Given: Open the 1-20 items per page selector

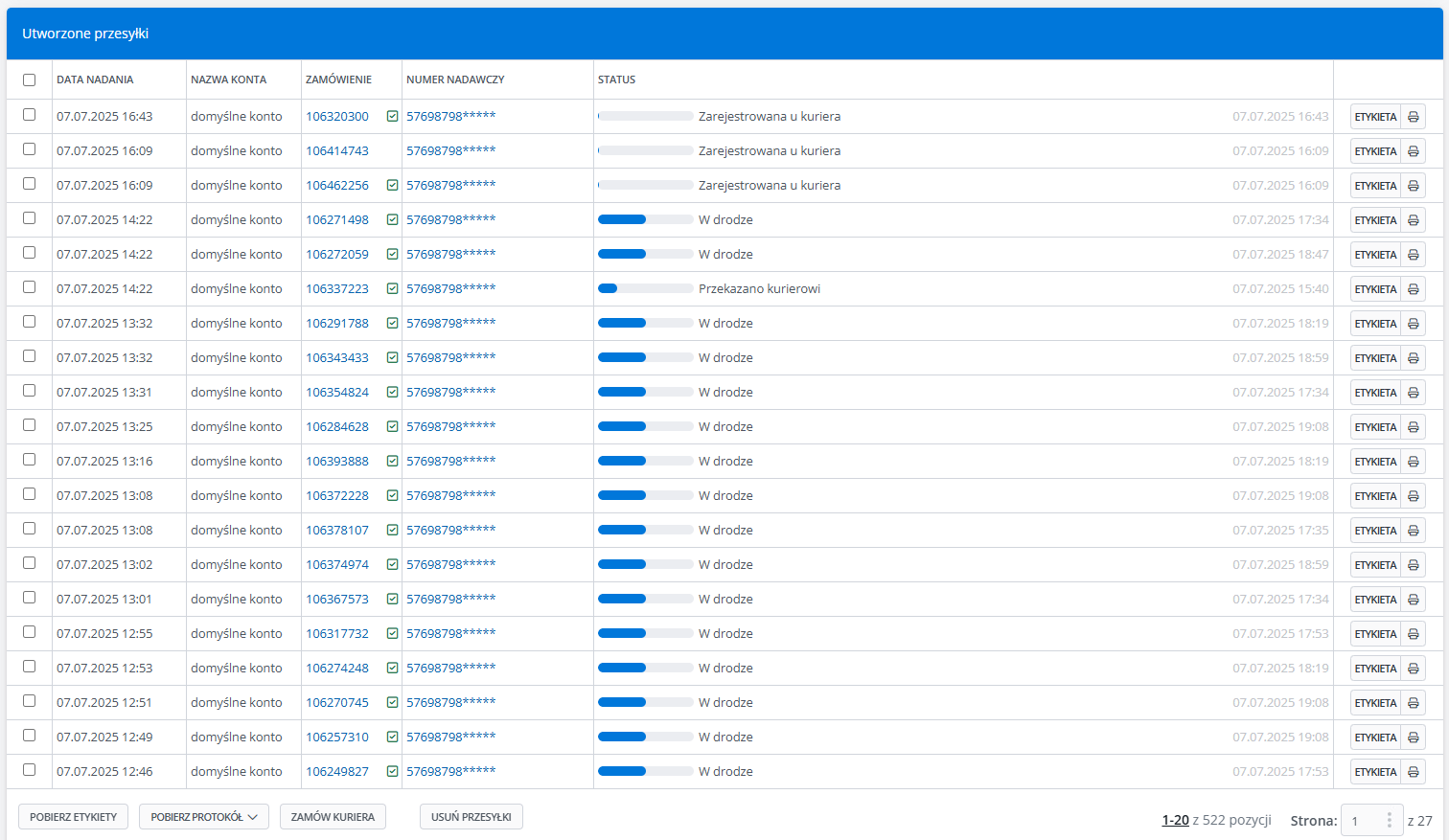Looking at the screenshot, I should point(1175,821).
